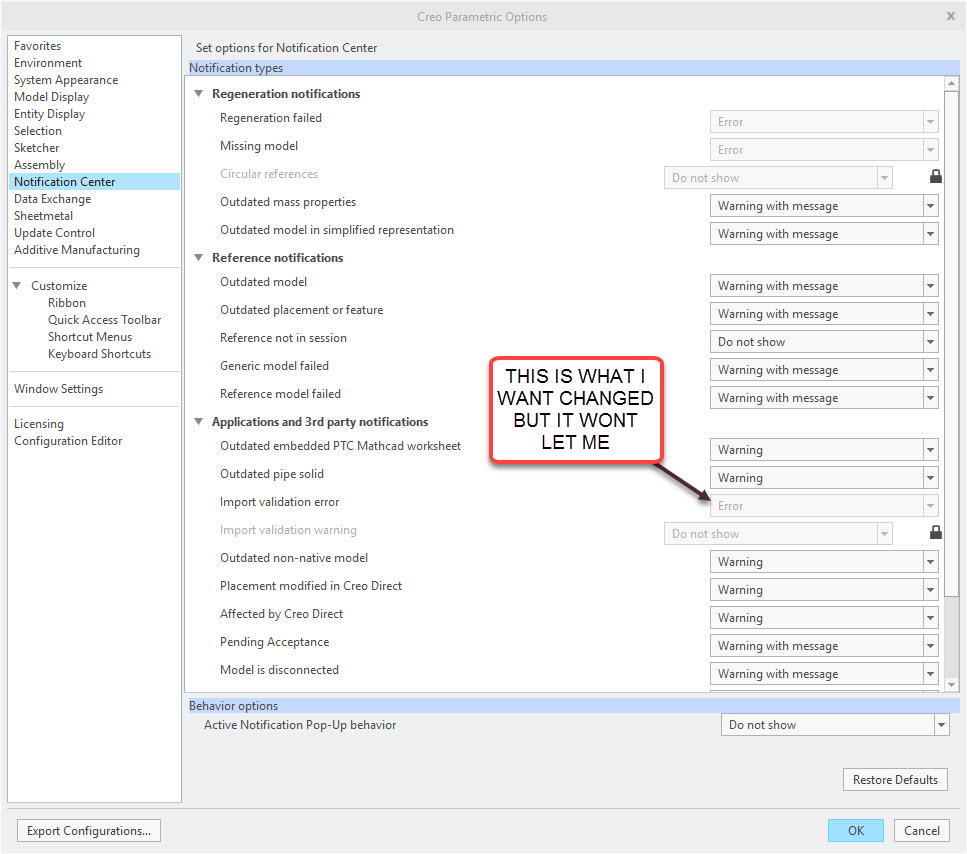Collapse the Regeneration notifications section
The height and width of the screenshot is (854, 967).
point(198,93)
